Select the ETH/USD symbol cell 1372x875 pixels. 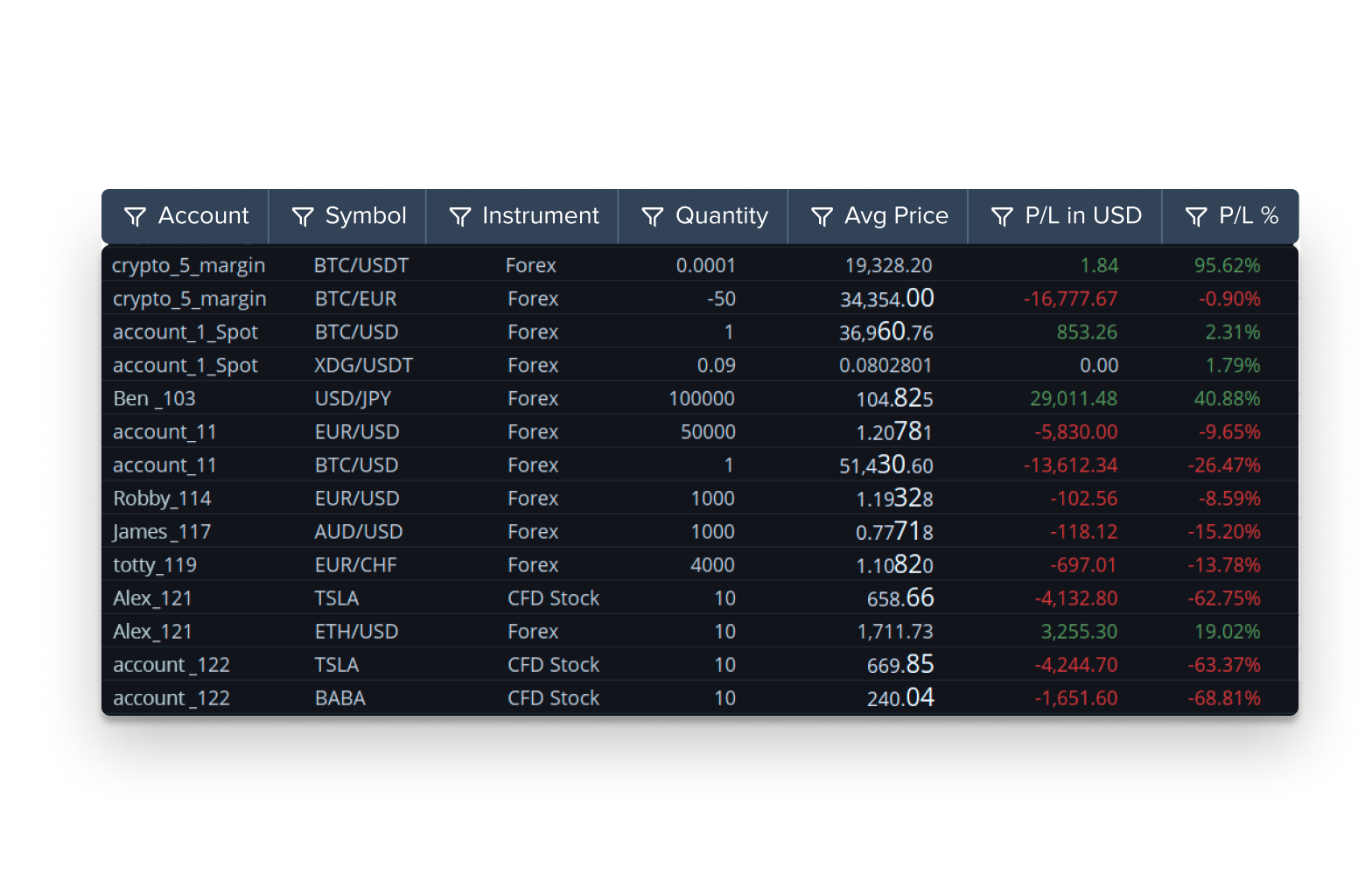coord(356,632)
